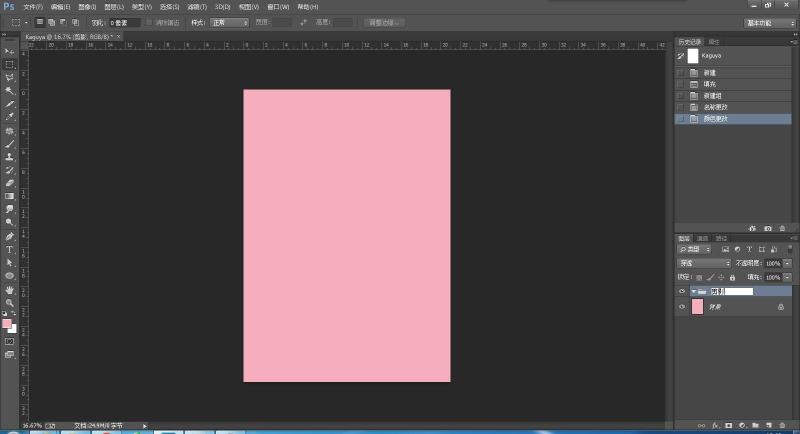The width and height of the screenshot is (800, 434).
Task: Toggle lock transparent pixels
Action: point(699,277)
